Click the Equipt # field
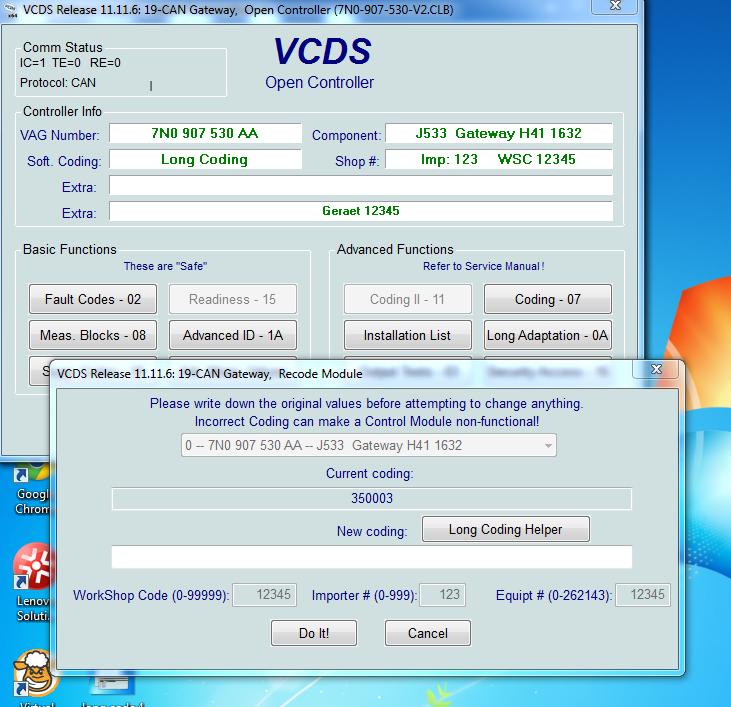The width and height of the screenshot is (731, 707). (x=643, y=595)
